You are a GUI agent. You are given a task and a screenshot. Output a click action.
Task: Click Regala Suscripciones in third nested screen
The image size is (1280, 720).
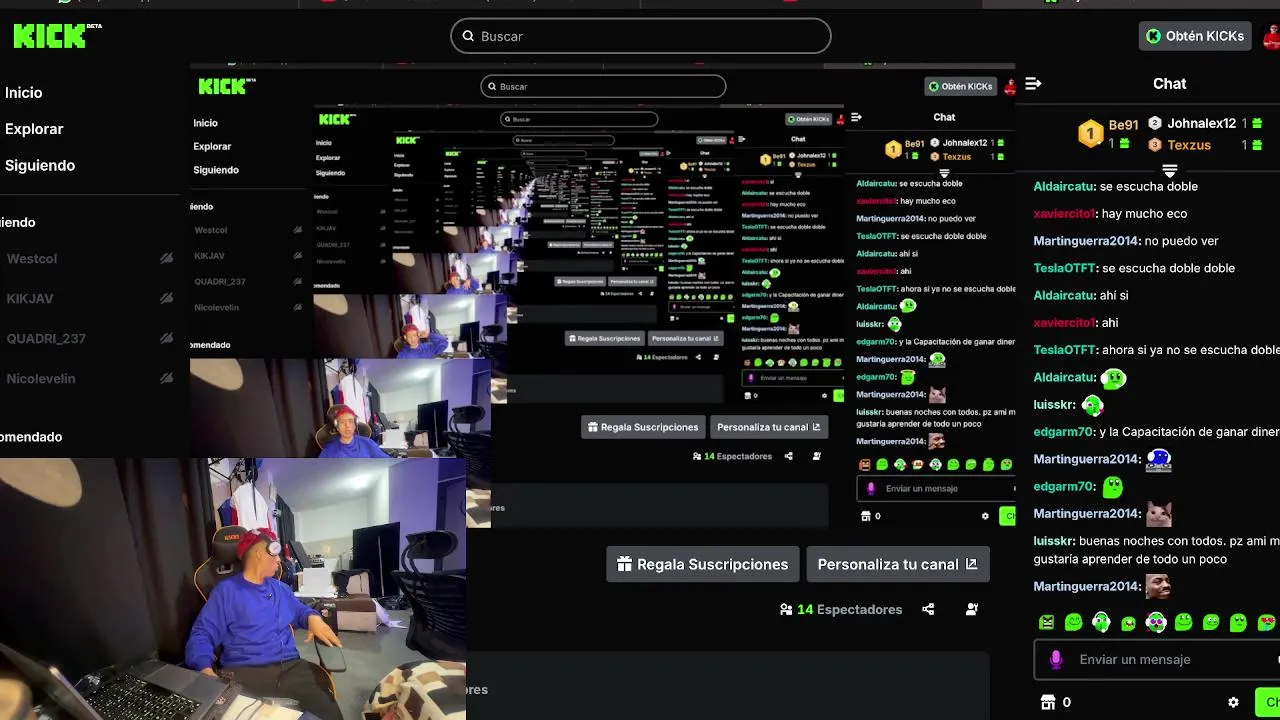(604, 338)
